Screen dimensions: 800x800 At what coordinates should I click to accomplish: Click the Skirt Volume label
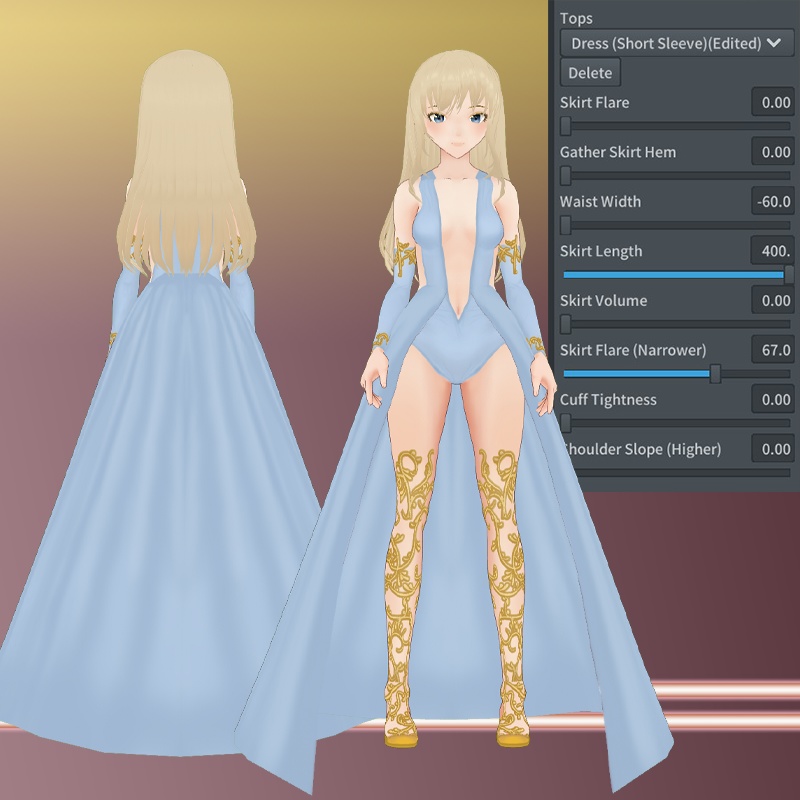point(604,301)
